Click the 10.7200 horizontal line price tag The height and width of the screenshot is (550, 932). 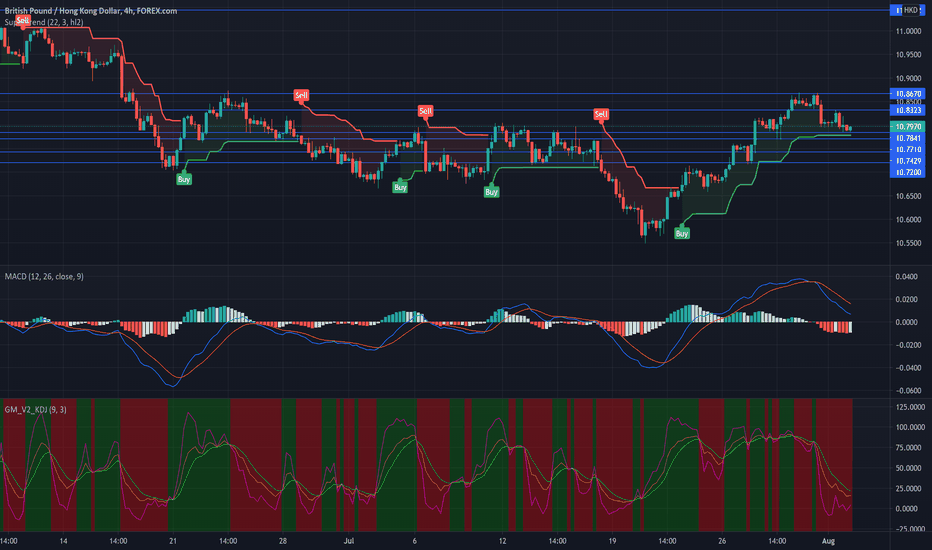[x=908, y=172]
